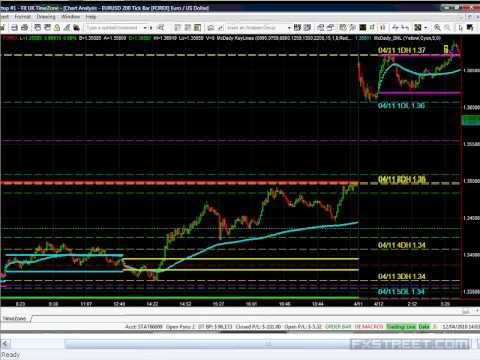Viewport: 480px width, 360px height.
Task: Open the Drawing menu
Action: (46, 16)
